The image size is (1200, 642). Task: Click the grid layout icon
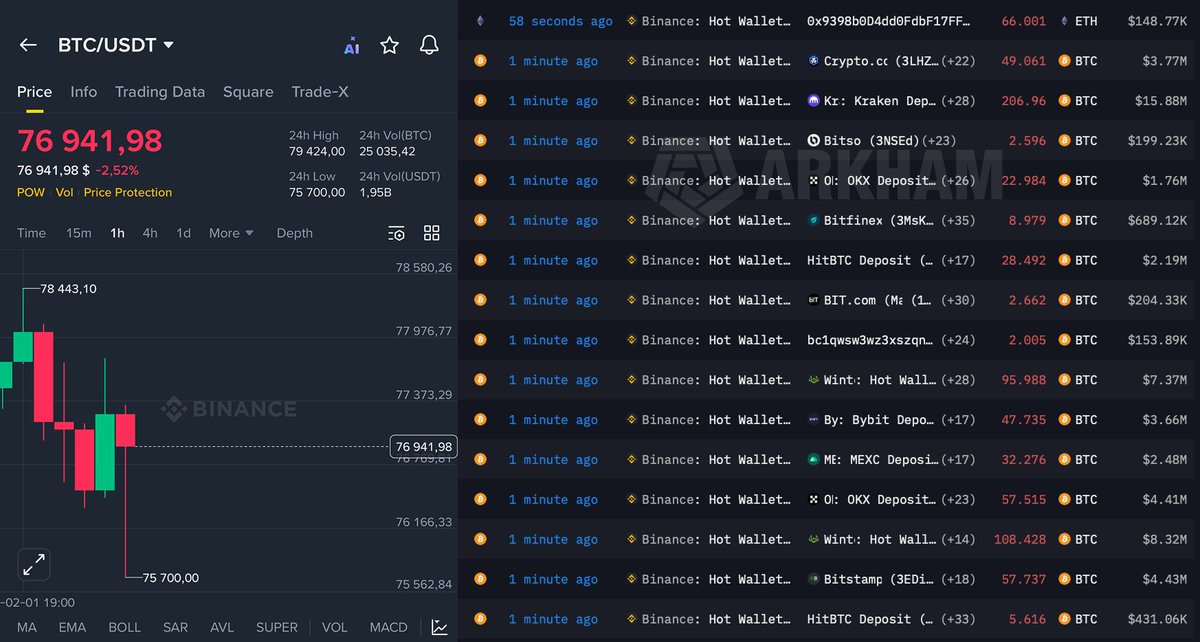(x=431, y=233)
